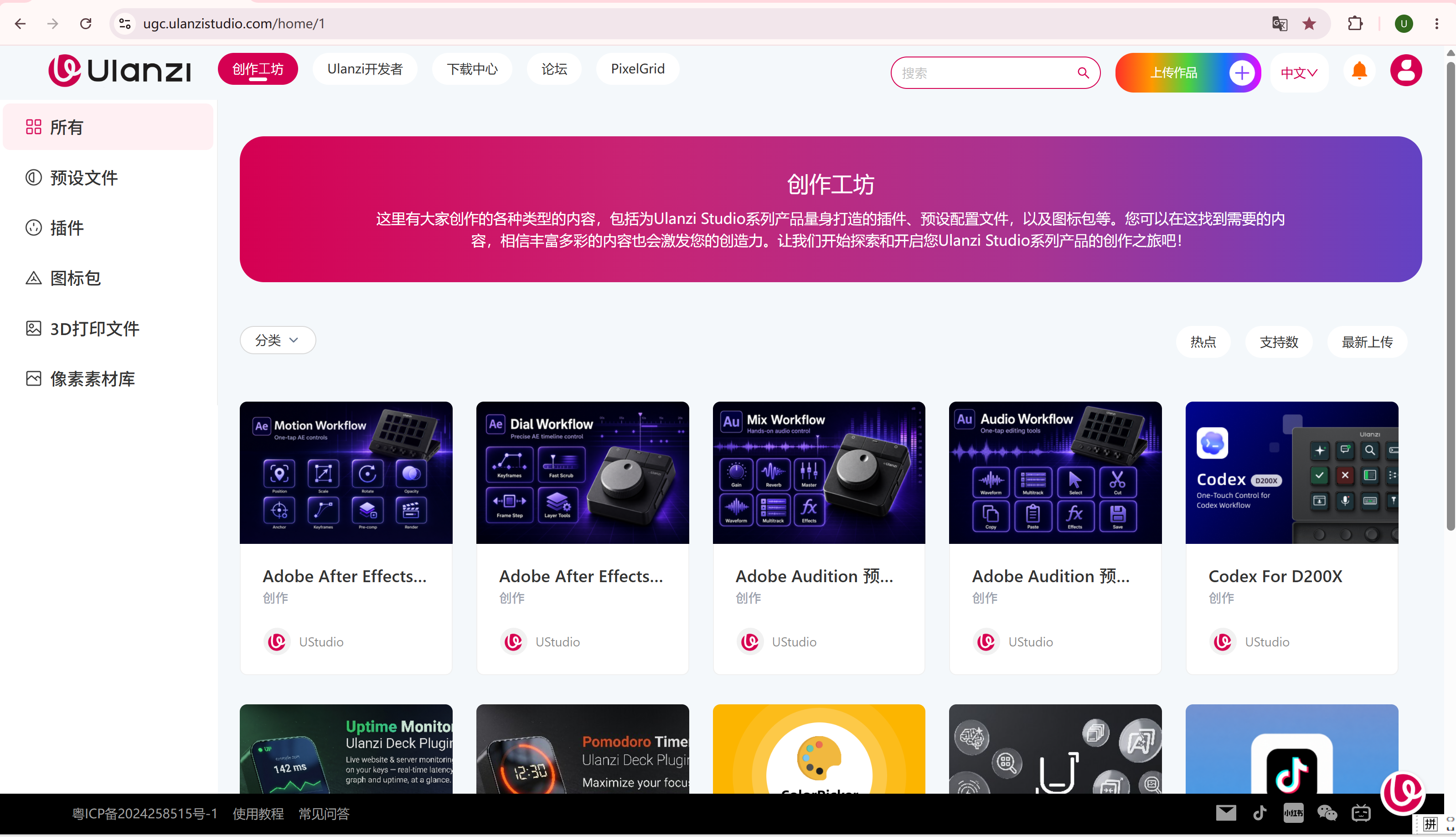View site information icon in address bar
Image resolution: width=1456 pixels, height=837 pixels.
pos(125,24)
